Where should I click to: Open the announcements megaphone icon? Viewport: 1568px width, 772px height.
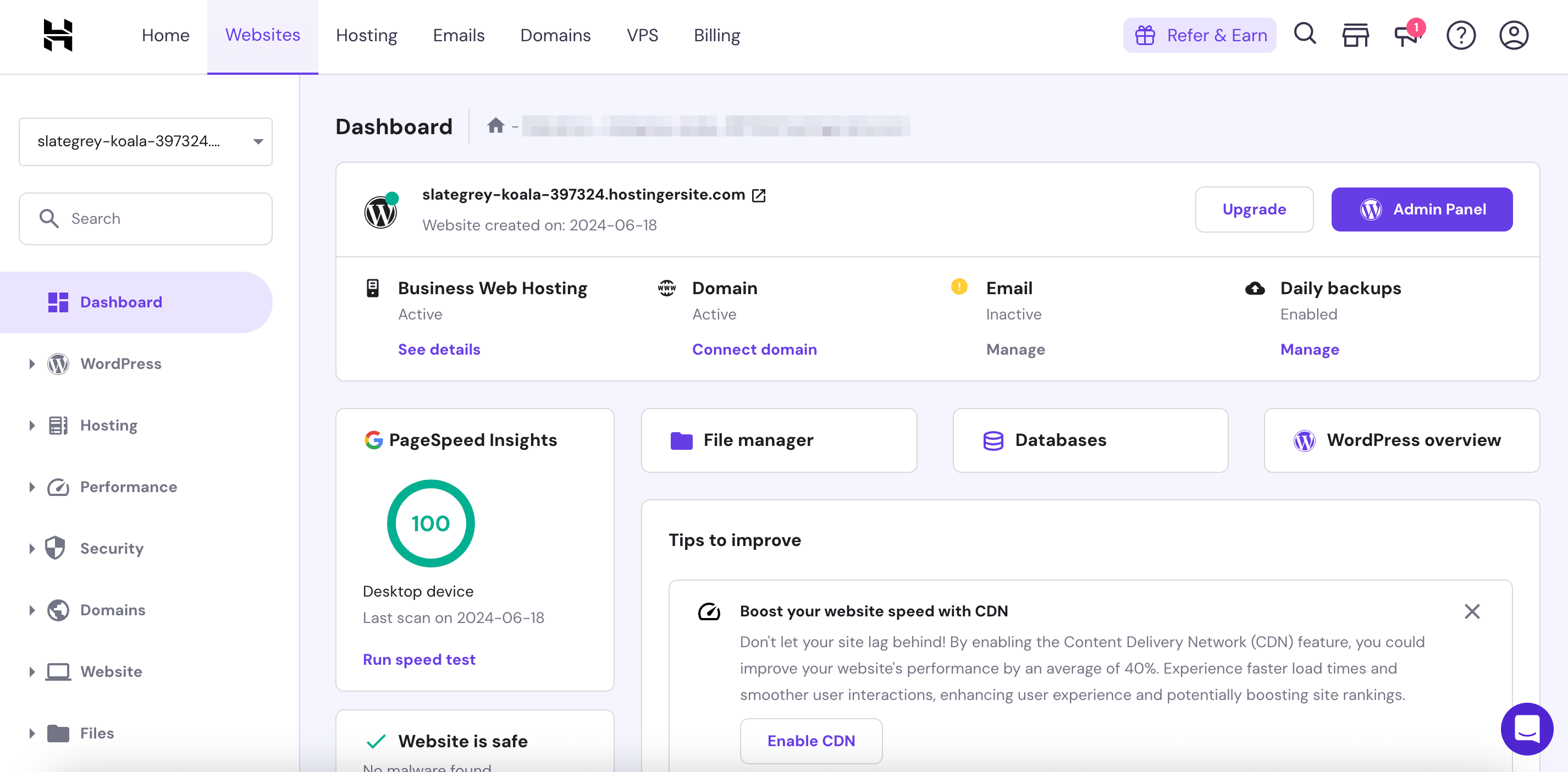click(x=1409, y=35)
